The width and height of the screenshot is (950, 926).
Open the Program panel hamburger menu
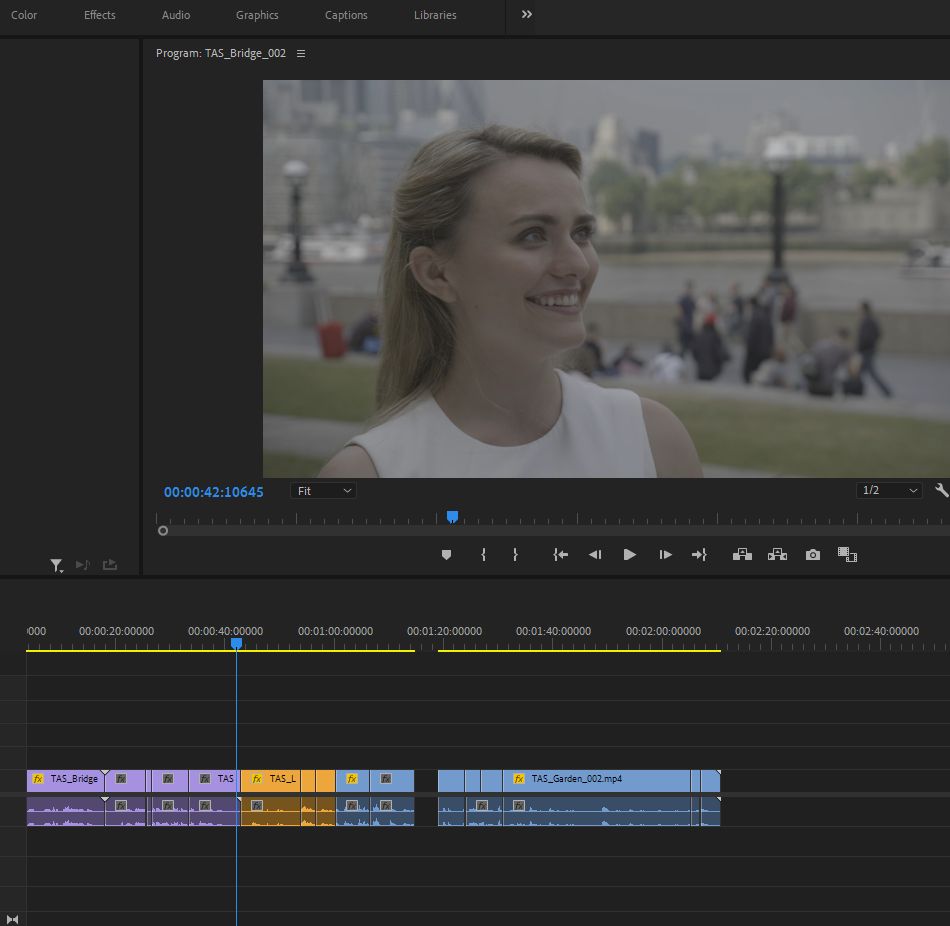pos(301,53)
